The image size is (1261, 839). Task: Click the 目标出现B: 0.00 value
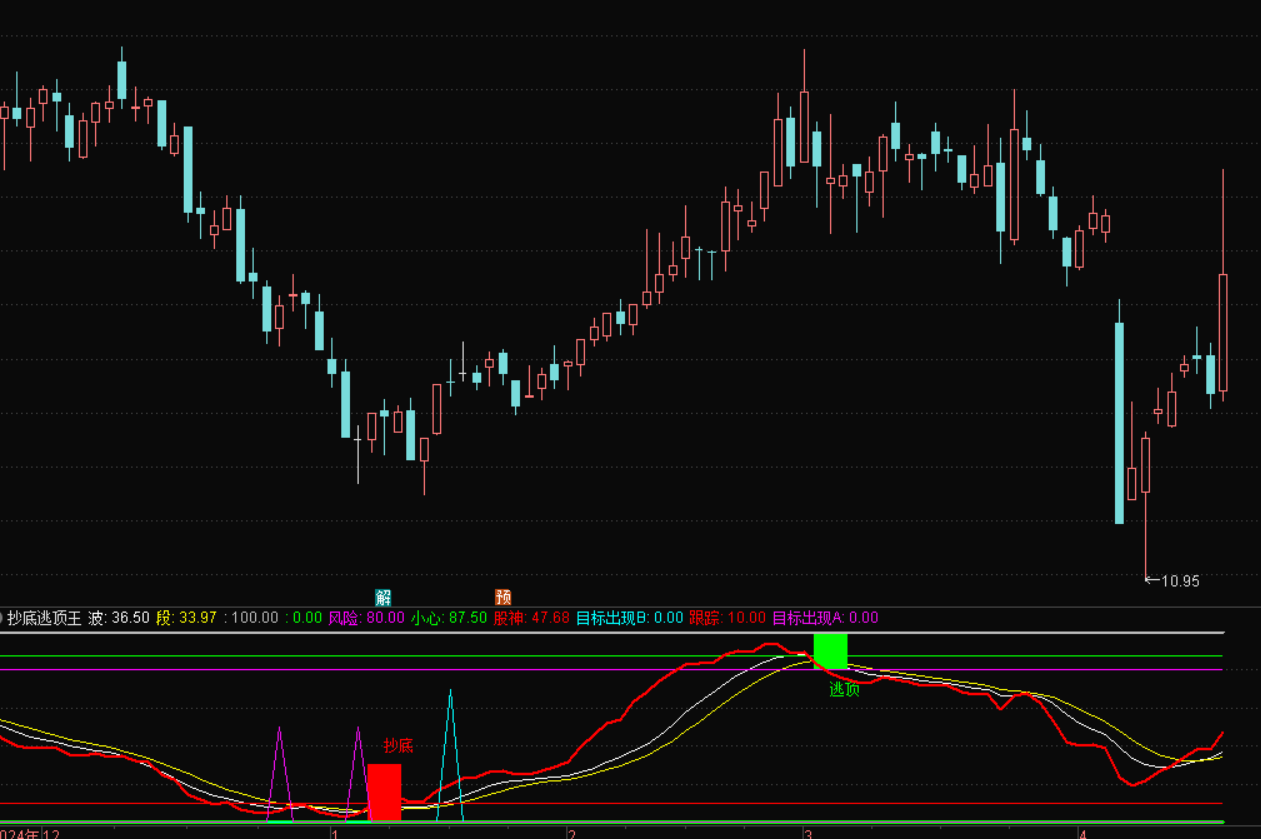pos(629,618)
